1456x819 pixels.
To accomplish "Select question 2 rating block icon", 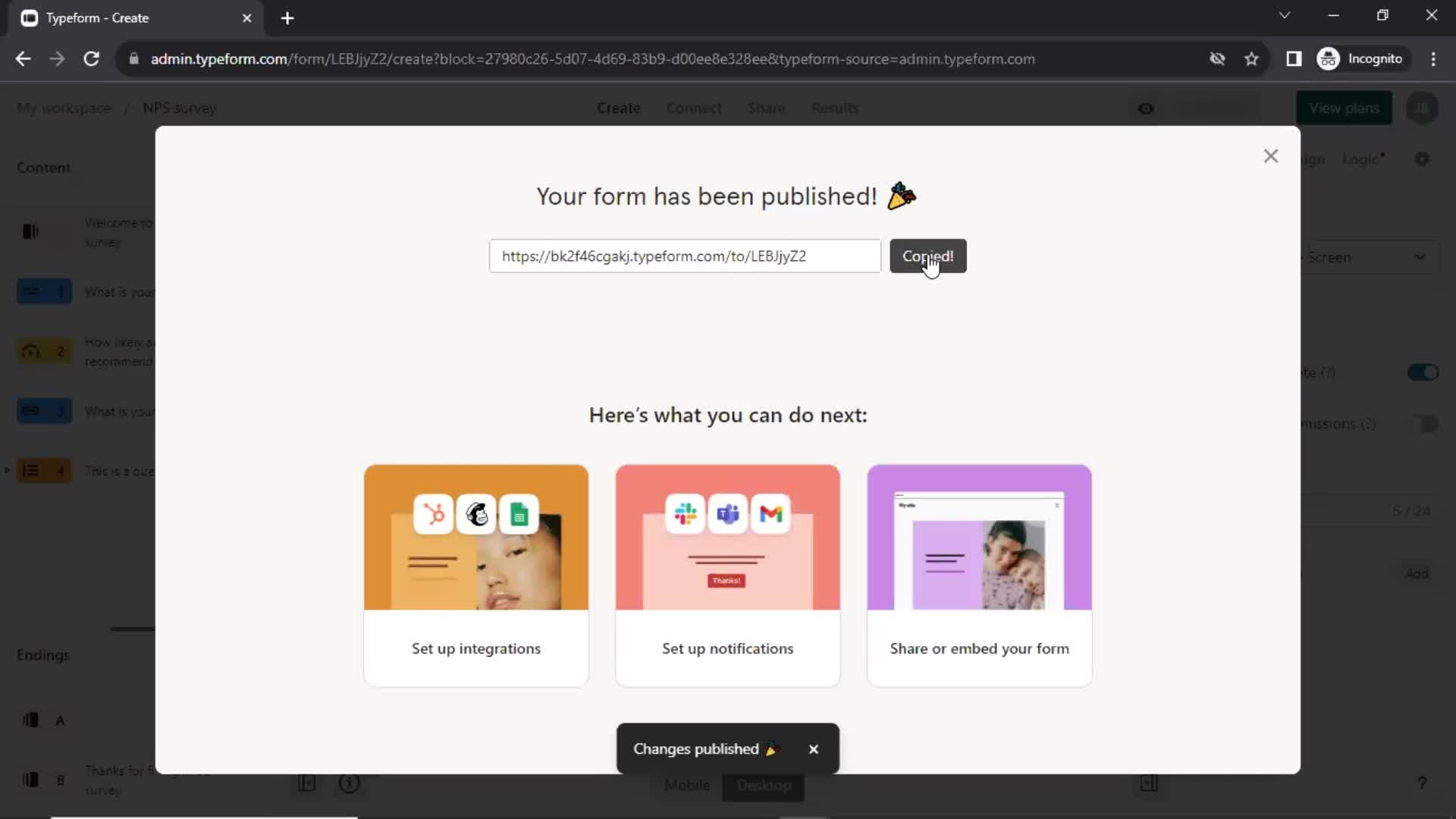I will point(44,351).
